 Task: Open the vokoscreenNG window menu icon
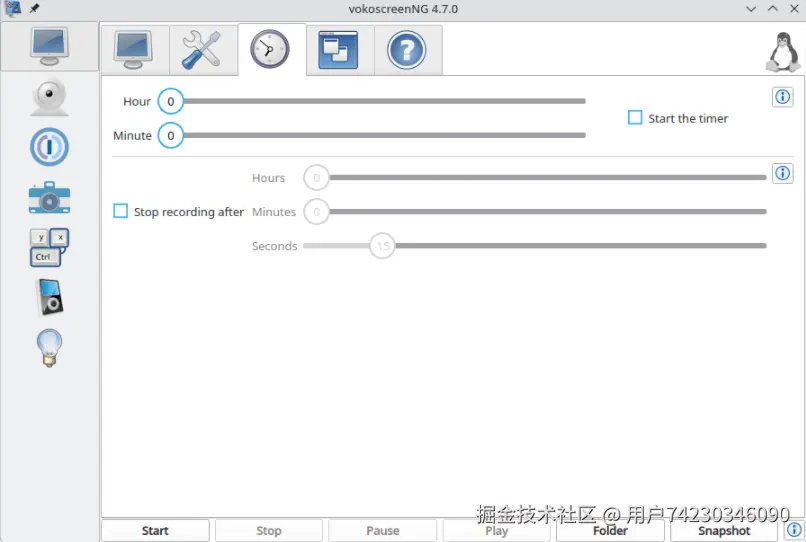(x=13, y=8)
